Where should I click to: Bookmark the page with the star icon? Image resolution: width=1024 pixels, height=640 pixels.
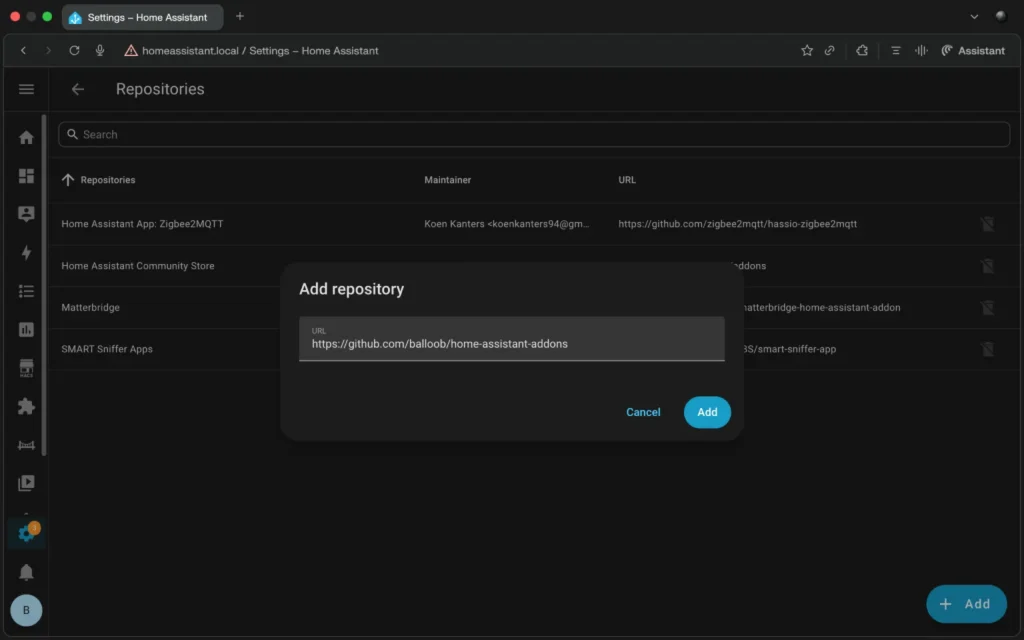click(807, 50)
